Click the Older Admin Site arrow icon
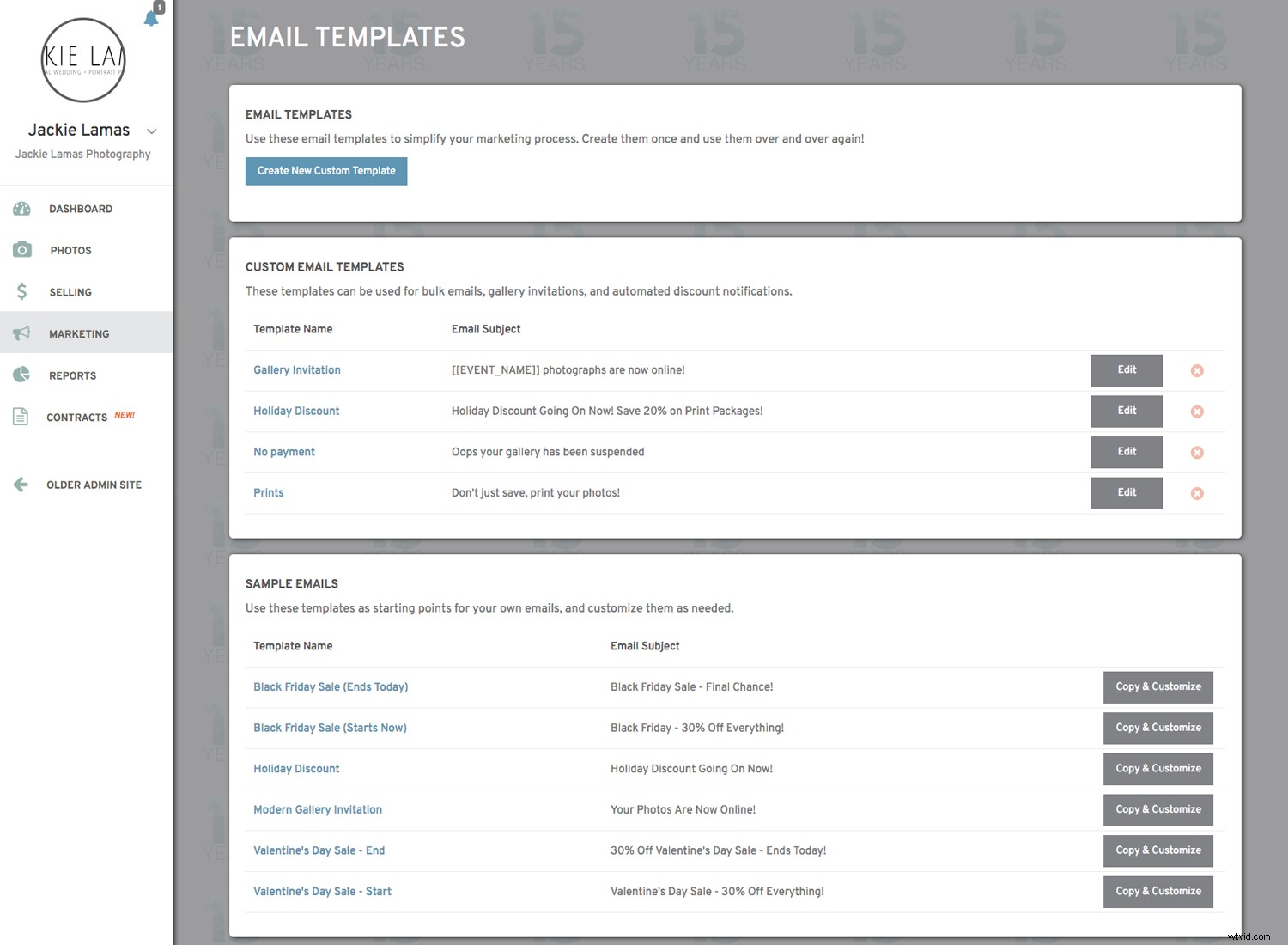The height and width of the screenshot is (945, 1288). coord(21,485)
